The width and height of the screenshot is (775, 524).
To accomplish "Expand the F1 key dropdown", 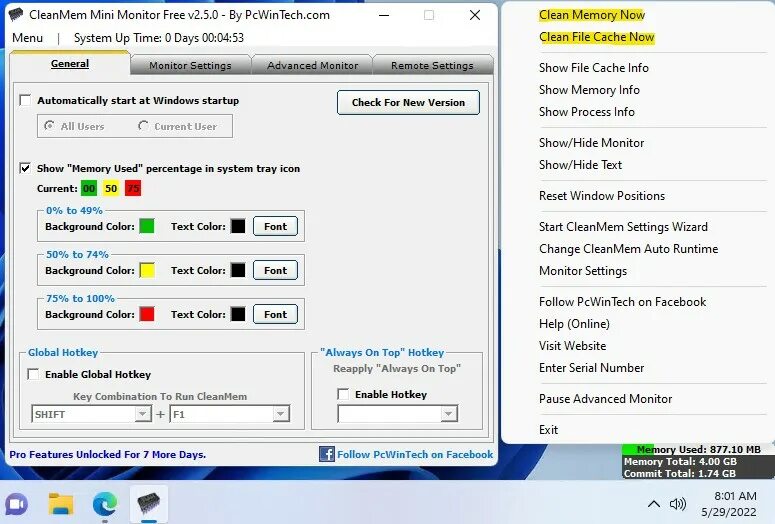I will pyautogui.click(x=281, y=414).
